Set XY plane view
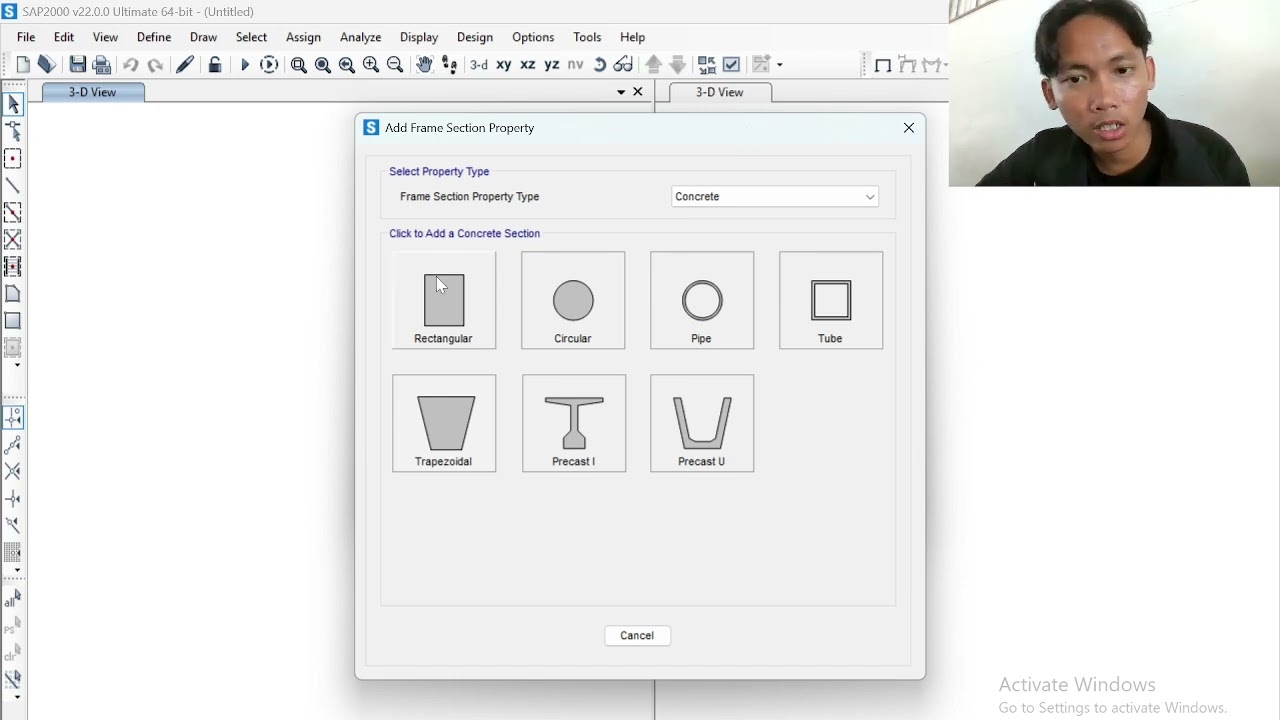 point(504,65)
